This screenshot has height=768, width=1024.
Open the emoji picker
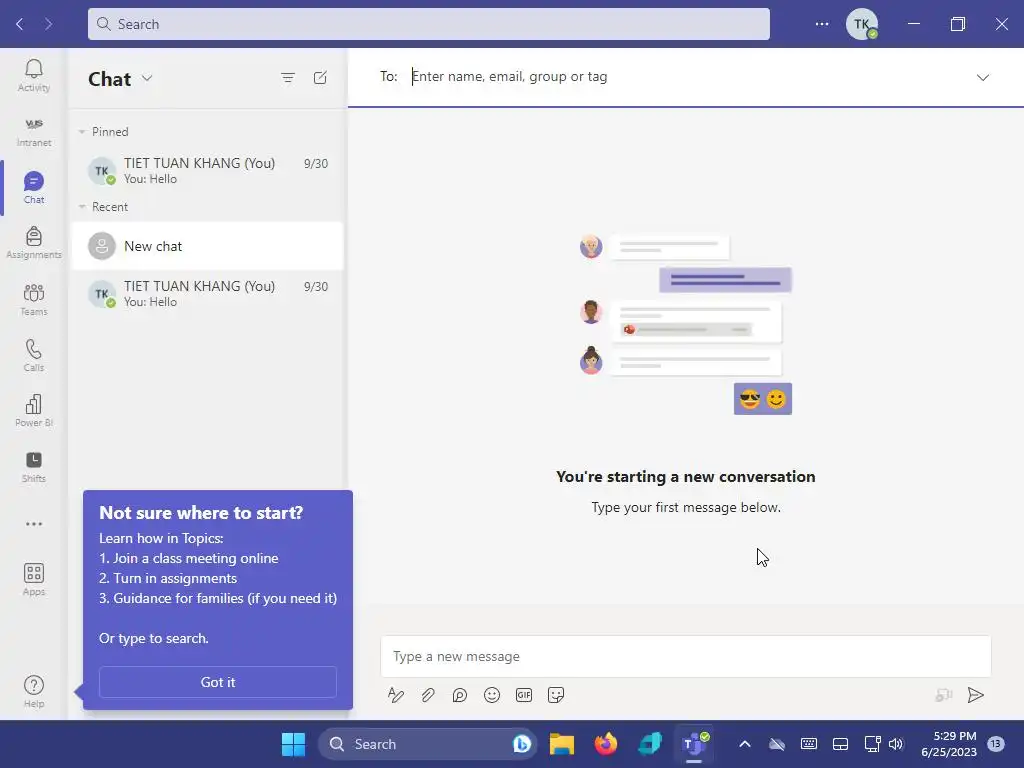[x=492, y=695]
